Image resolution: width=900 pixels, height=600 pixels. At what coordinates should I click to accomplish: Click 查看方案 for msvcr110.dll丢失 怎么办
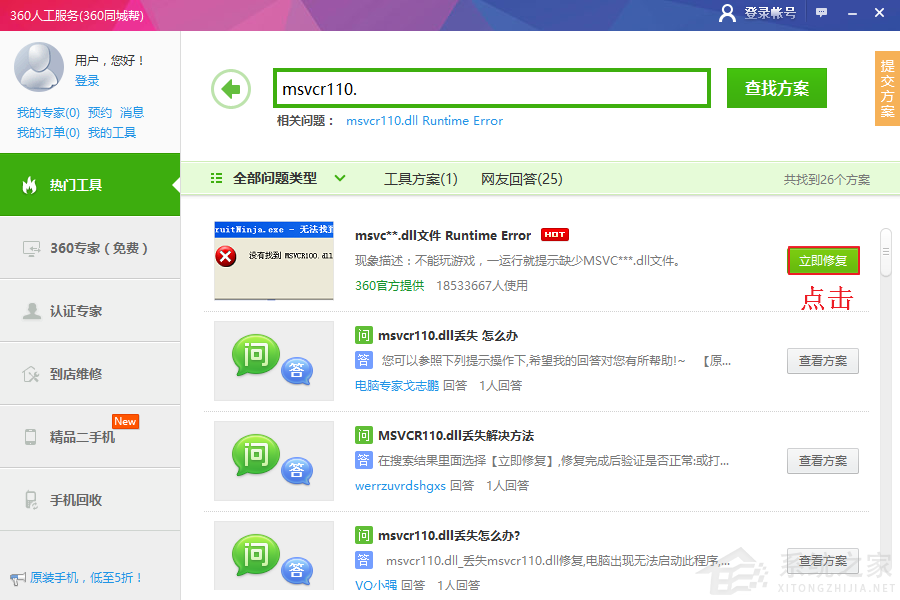pyautogui.click(x=822, y=361)
